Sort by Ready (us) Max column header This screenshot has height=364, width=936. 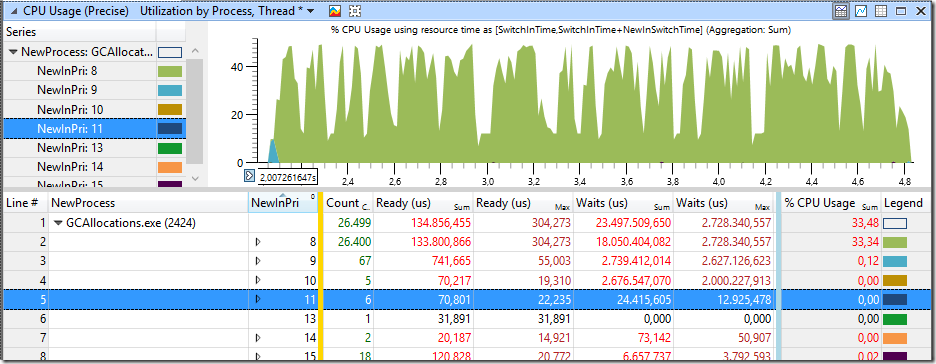[523, 203]
